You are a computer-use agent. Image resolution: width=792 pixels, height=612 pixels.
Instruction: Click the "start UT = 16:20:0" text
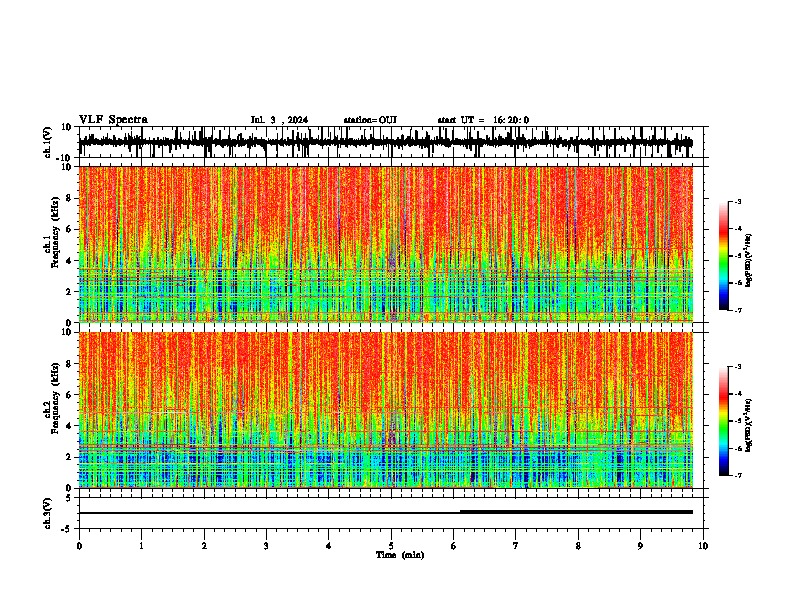click(x=483, y=120)
